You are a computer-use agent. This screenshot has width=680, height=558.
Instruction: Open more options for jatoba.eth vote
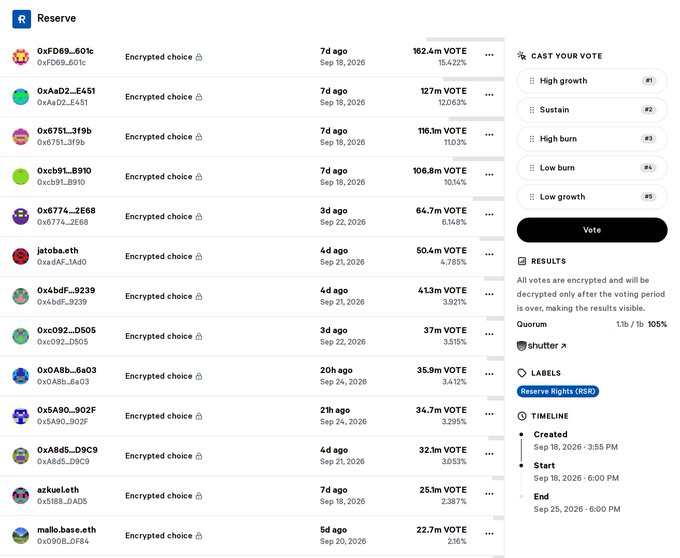click(x=489, y=255)
